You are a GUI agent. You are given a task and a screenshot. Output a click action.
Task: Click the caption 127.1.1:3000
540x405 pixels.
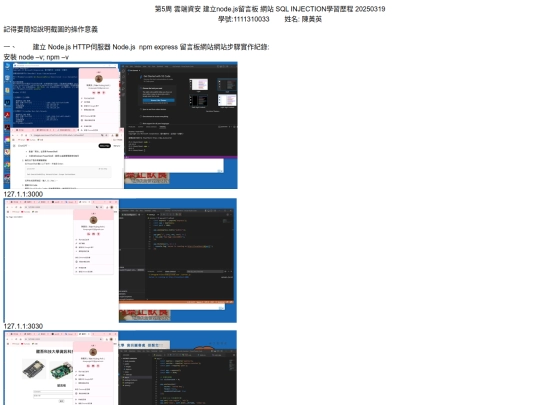pos(23,194)
